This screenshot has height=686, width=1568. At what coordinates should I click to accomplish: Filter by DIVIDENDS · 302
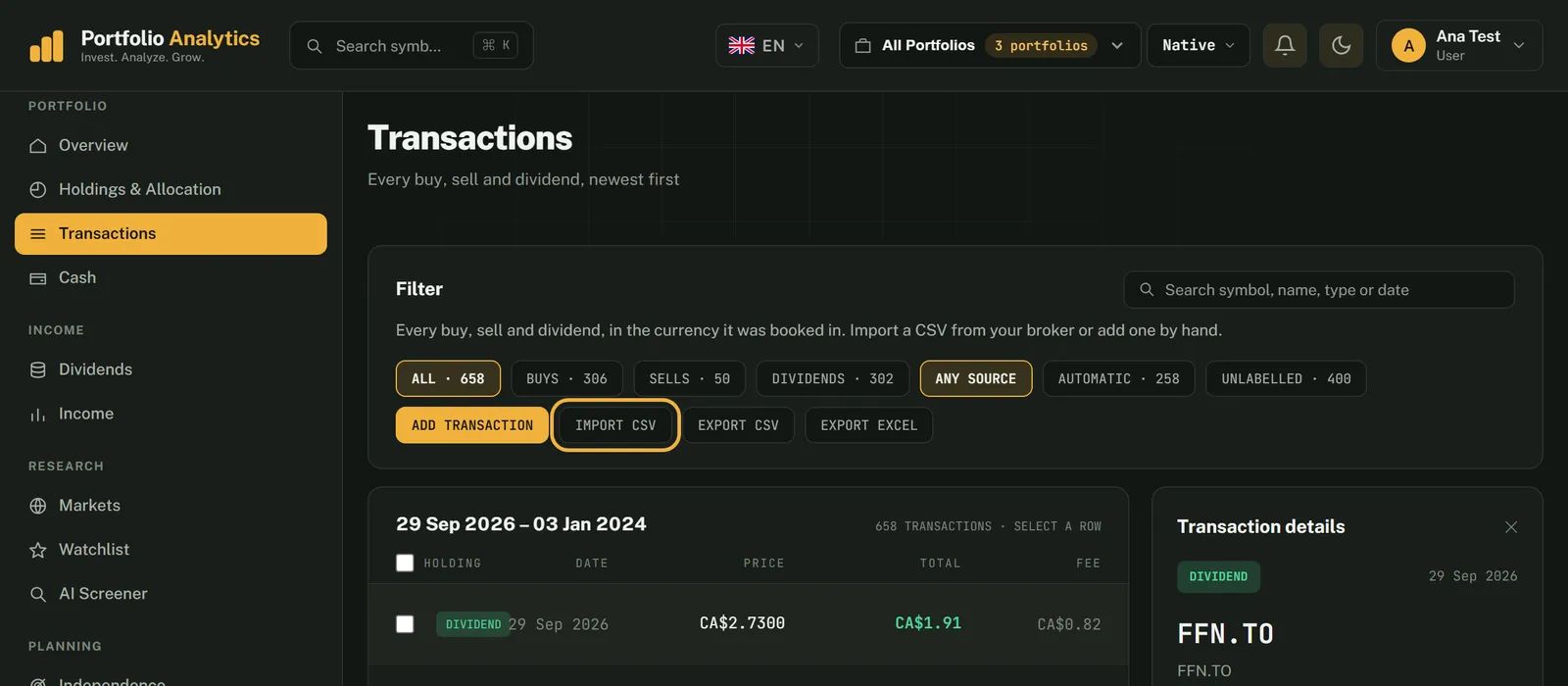click(x=832, y=378)
